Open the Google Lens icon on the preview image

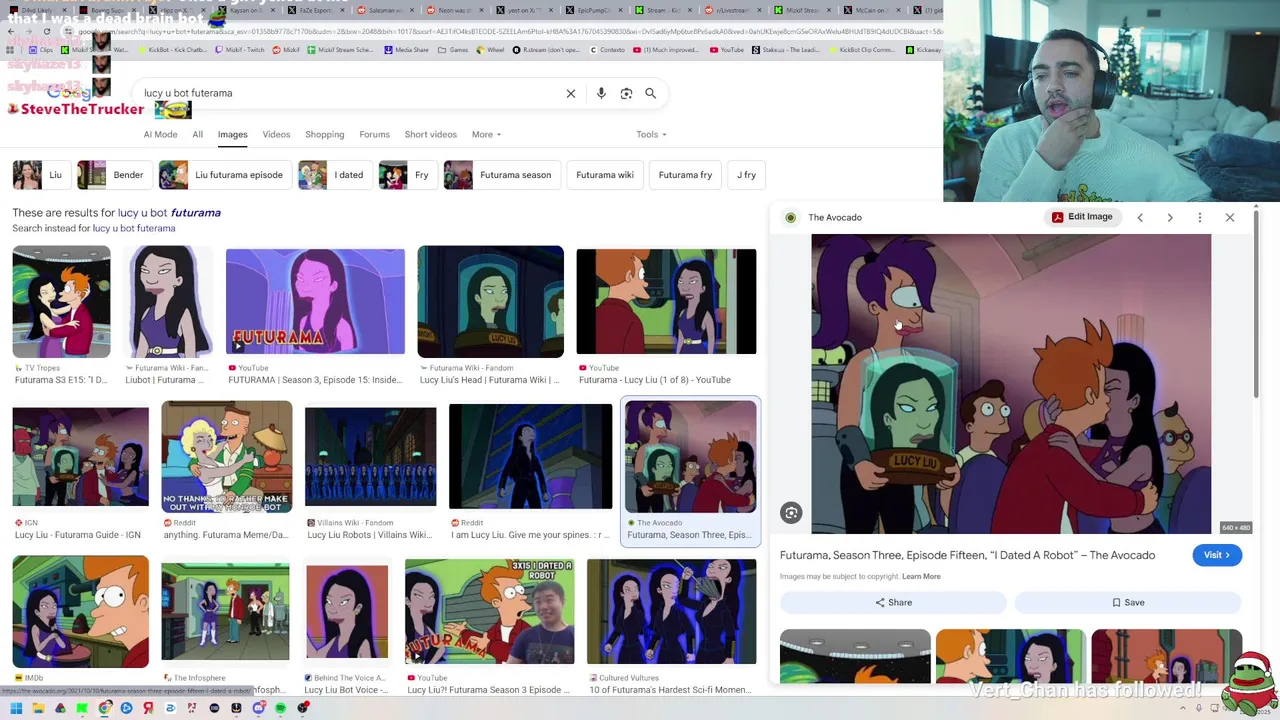(x=791, y=513)
